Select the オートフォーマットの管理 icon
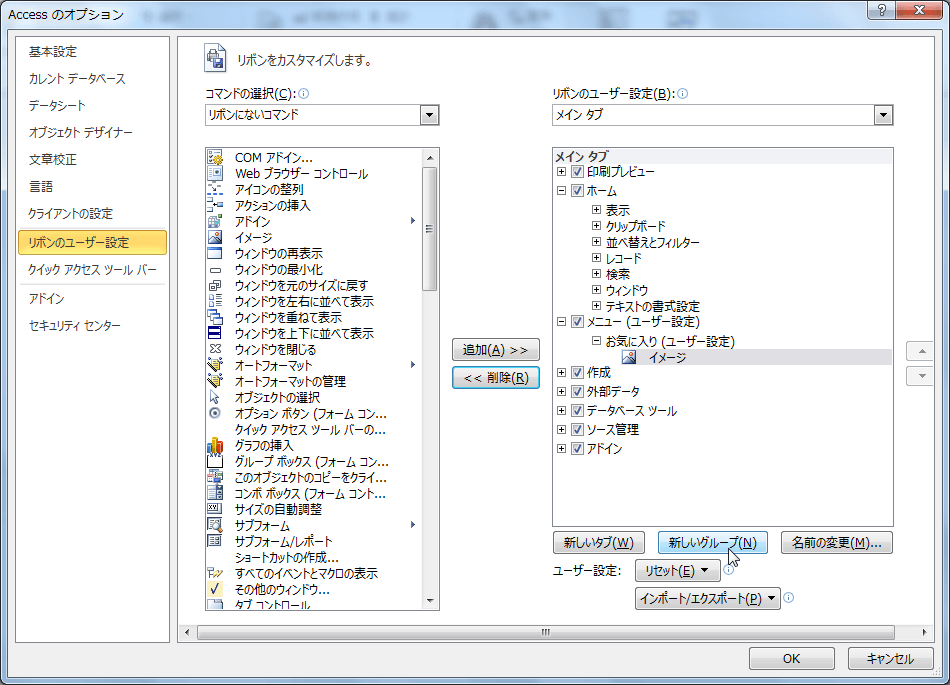This screenshot has width=950, height=685. (x=215, y=381)
